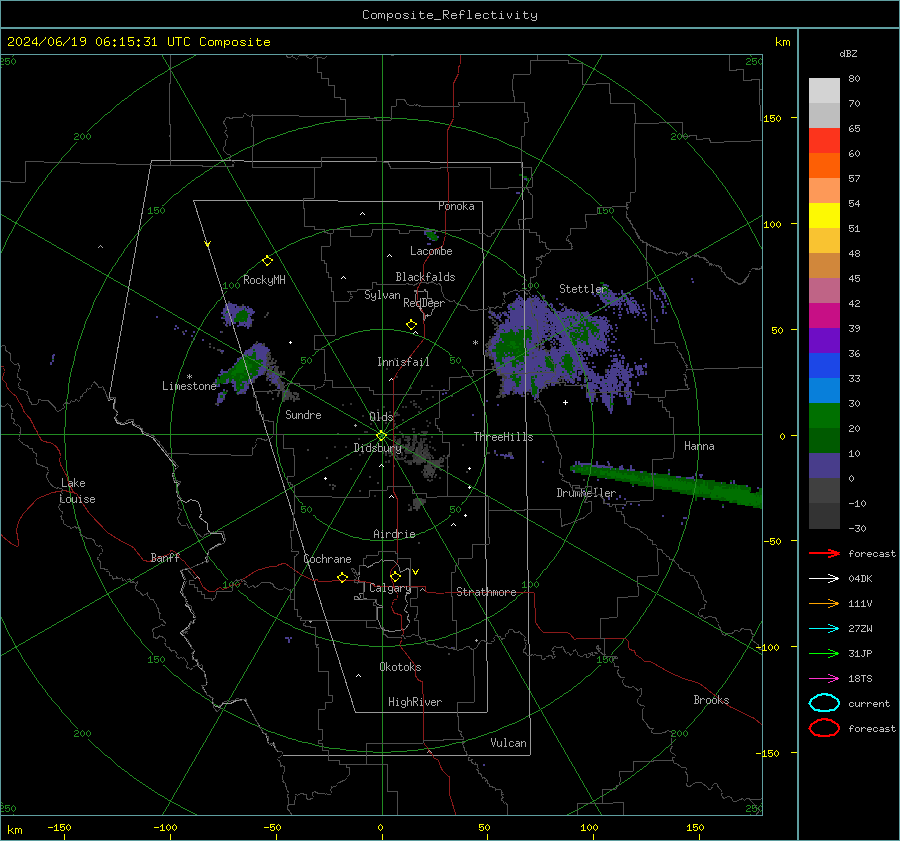Click the green 31JP arrow icon
Image resolution: width=900 pixels, height=841 pixels.
[x=824, y=653]
